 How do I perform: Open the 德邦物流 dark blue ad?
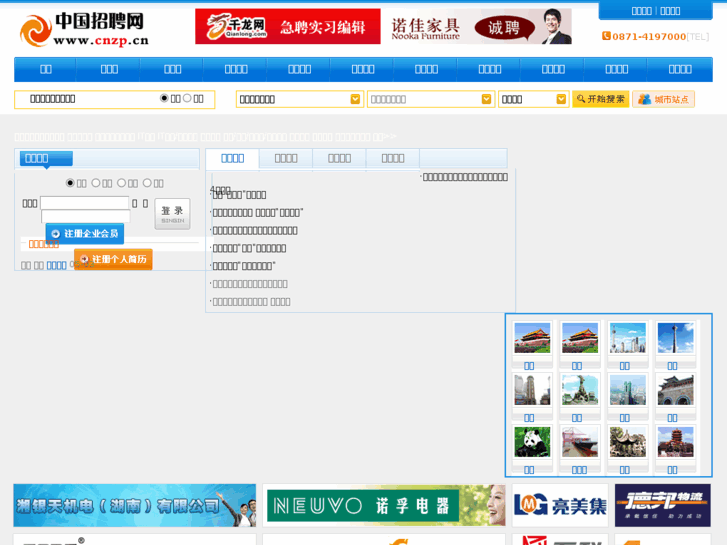(663, 505)
